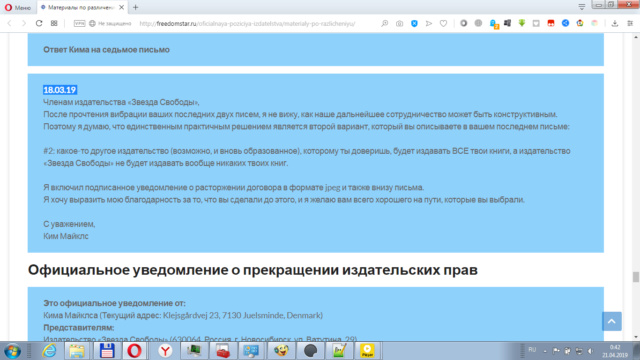Show Не защищено site security info
Image resolution: width=640 pixels, height=360 pixels.
110,24
